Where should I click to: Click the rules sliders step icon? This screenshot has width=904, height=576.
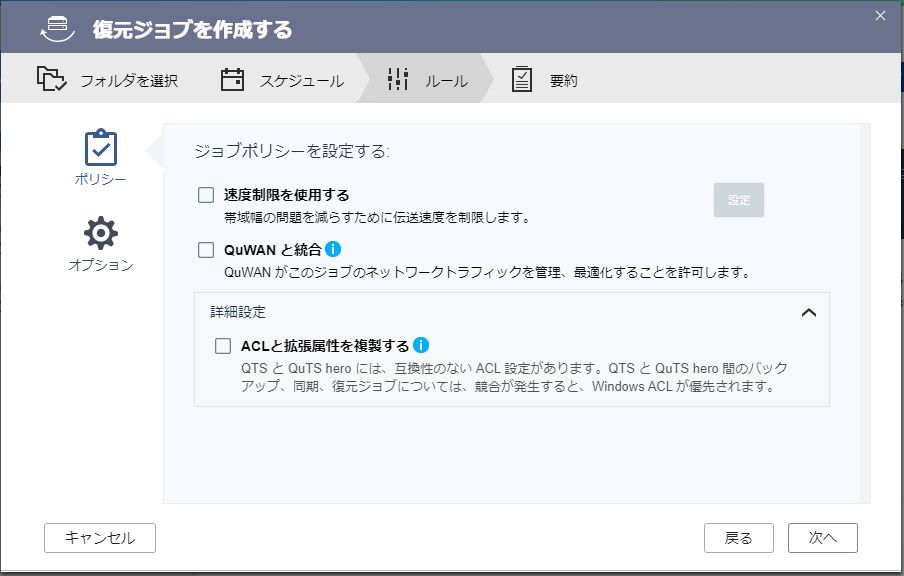(x=398, y=79)
